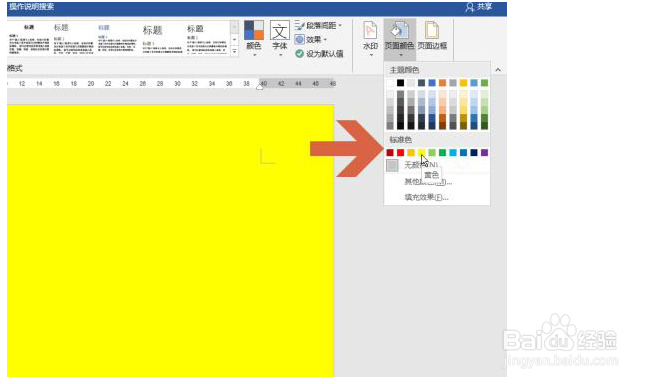Click the dropdown arrow under Watermark (水印)
Screen dimensions: 656x384
[371, 55]
